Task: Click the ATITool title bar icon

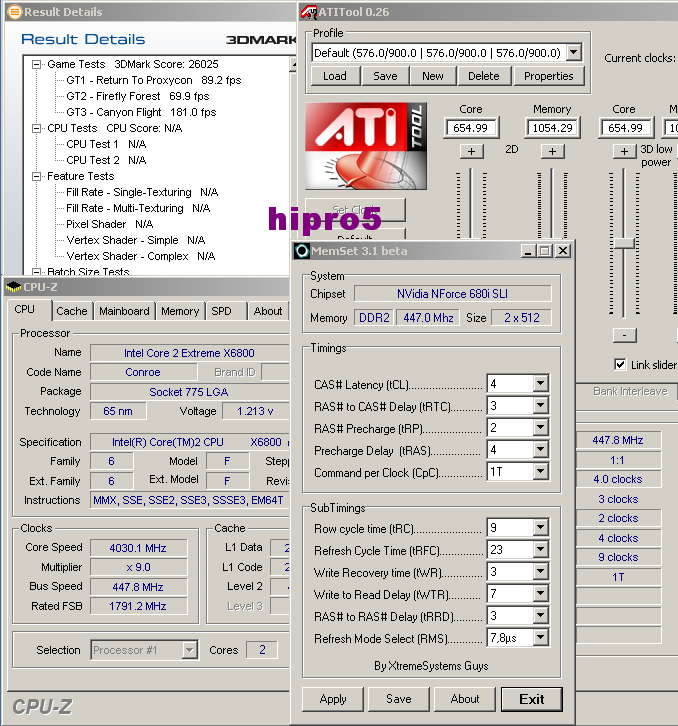Action: pos(309,12)
